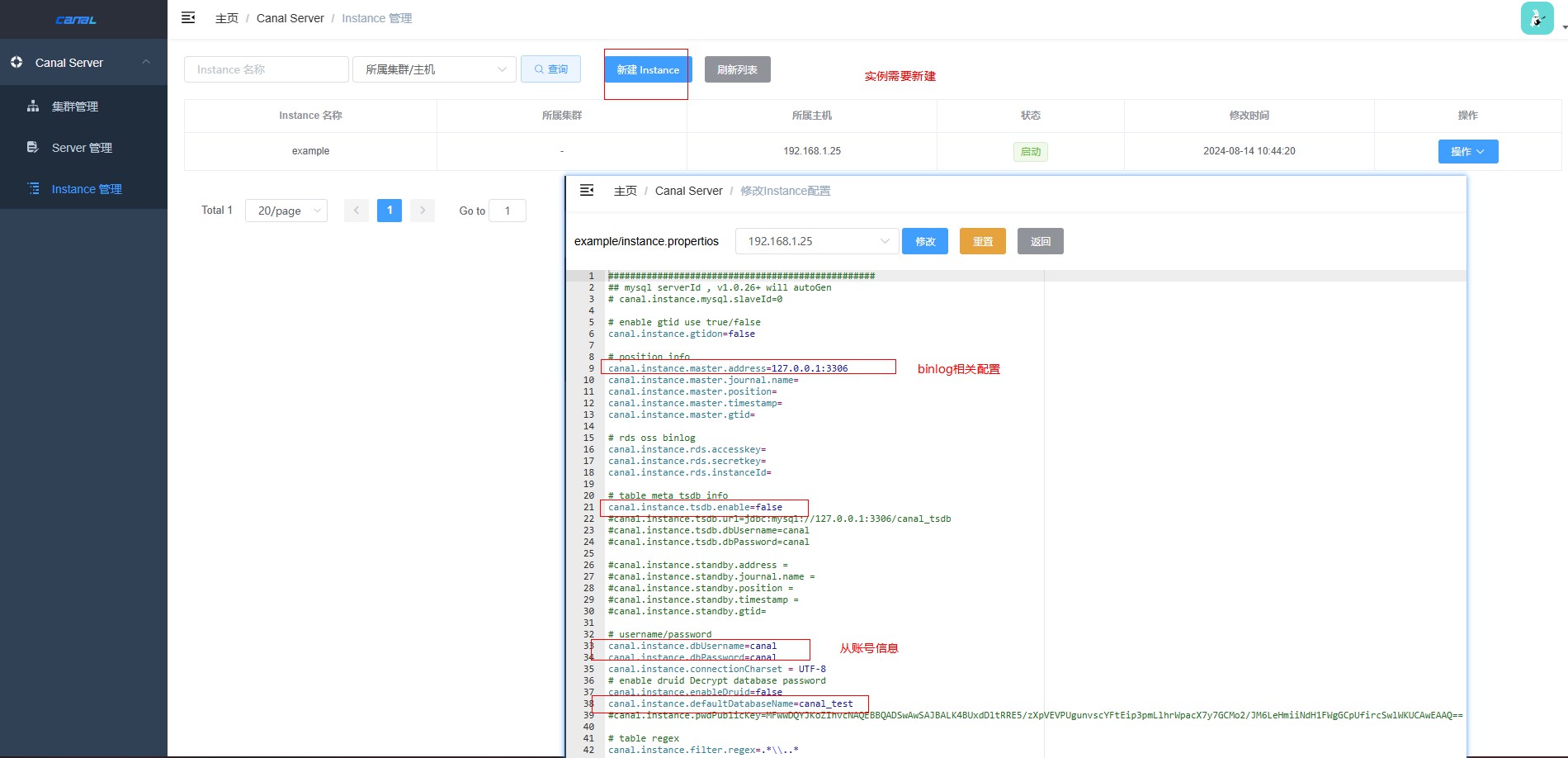
Task: Click the blue 修改 button
Action: (x=925, y=241)
